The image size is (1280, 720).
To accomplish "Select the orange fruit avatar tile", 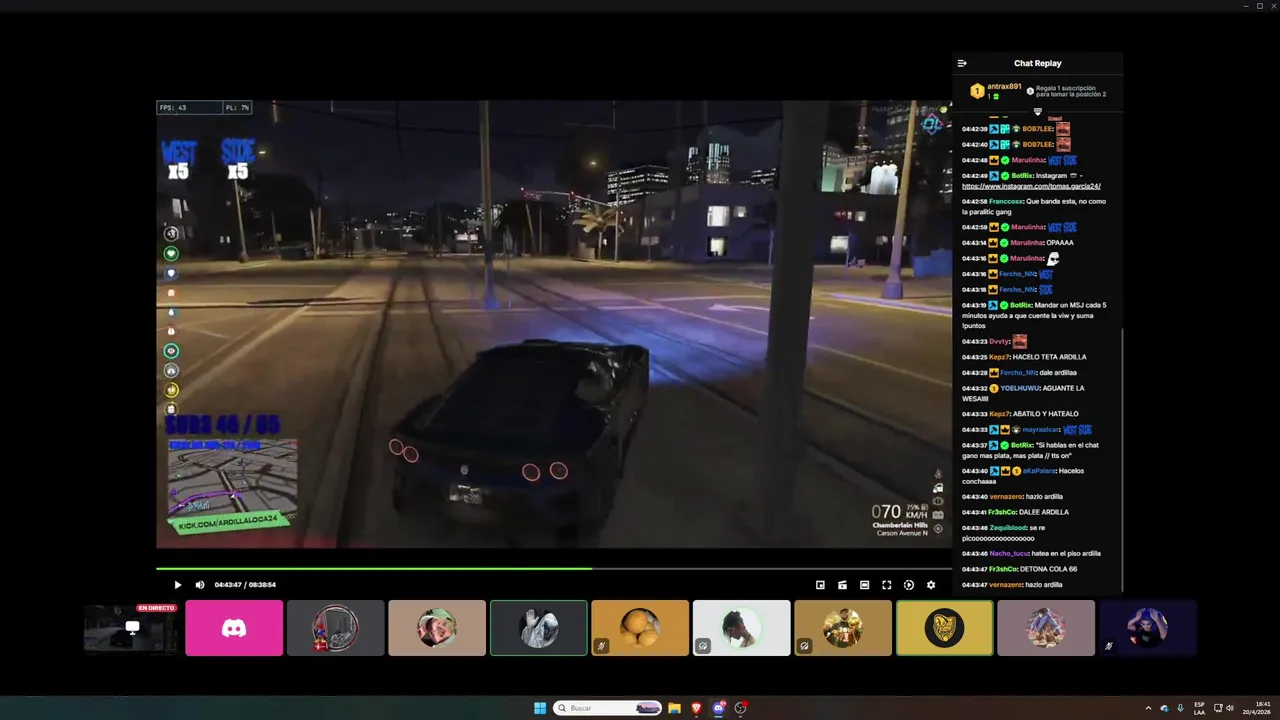I will (x=640, y=628).
